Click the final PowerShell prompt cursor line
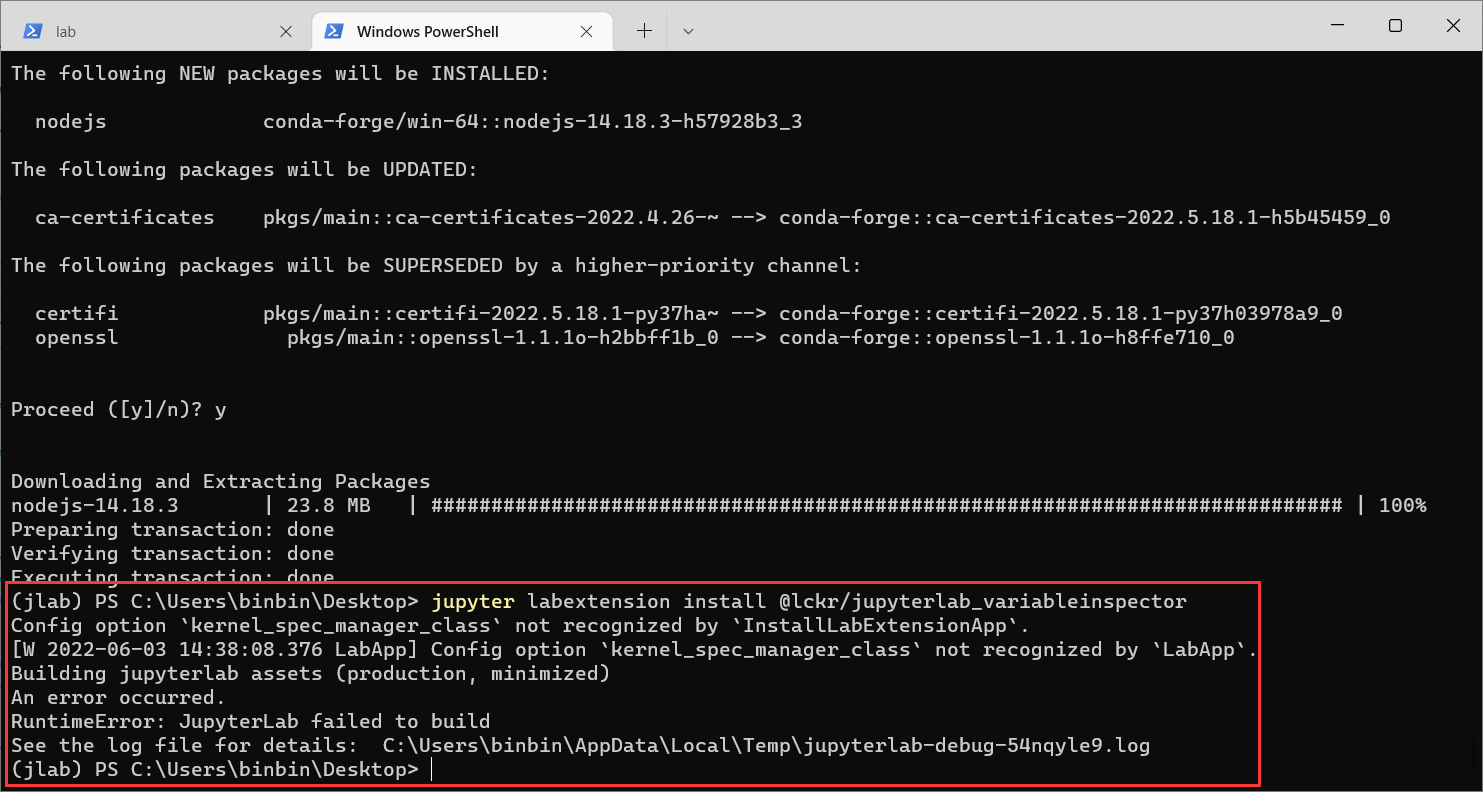1483x792 pixels. (x=220, y=770)
